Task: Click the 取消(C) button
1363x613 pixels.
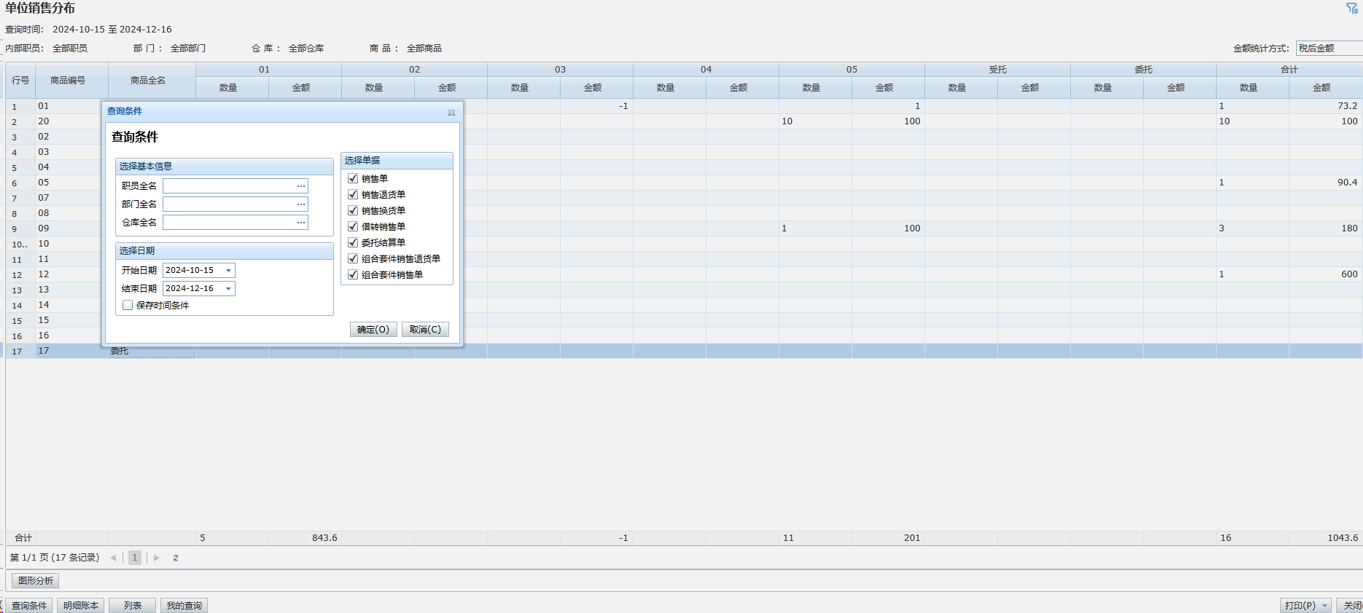Action: point(425,329)
